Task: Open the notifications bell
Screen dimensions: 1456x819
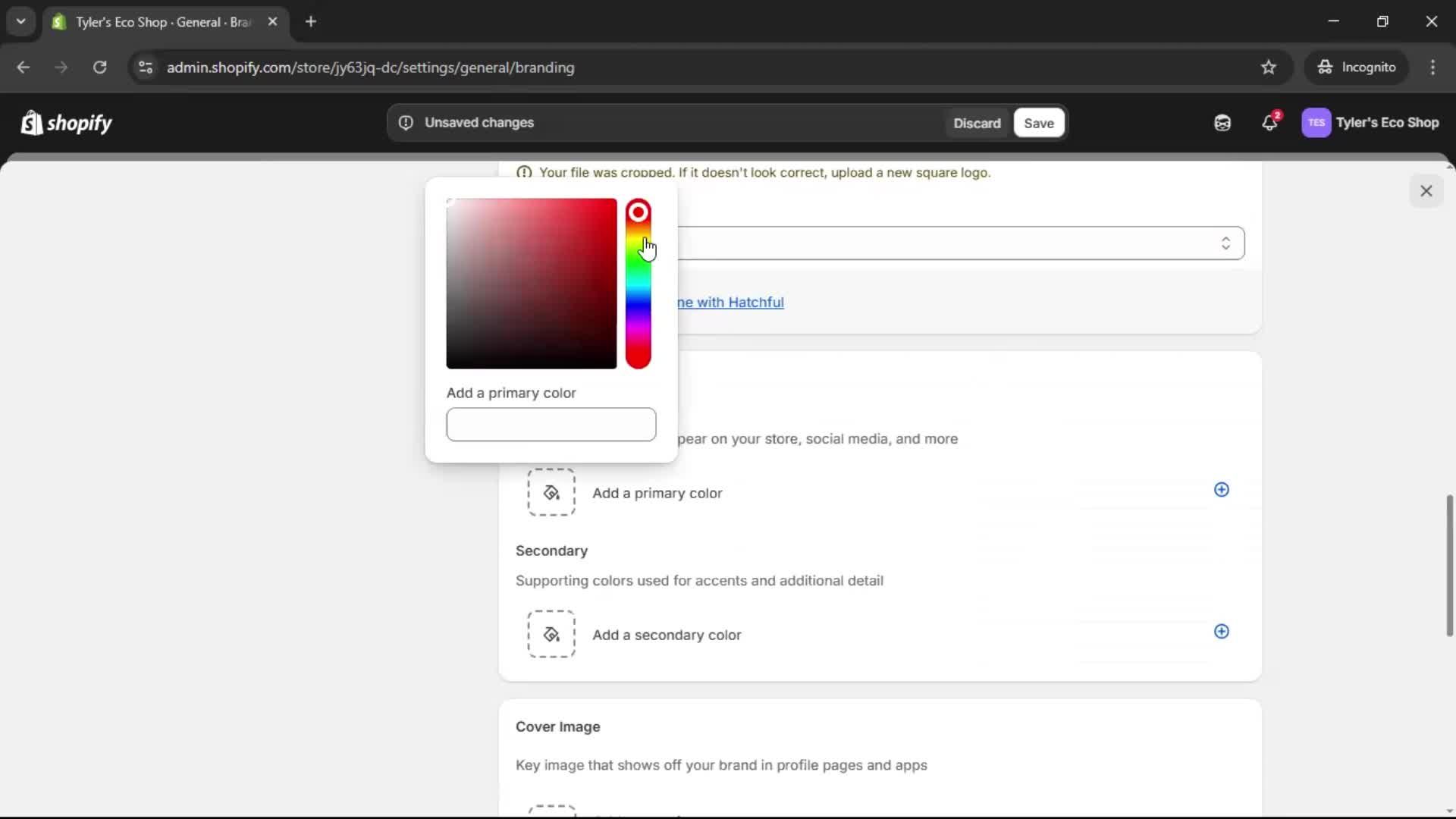Action: click(x=1270, y=122)
